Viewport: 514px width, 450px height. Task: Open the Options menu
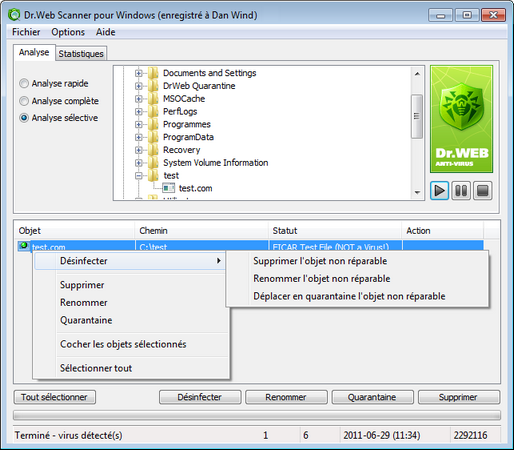68,32
